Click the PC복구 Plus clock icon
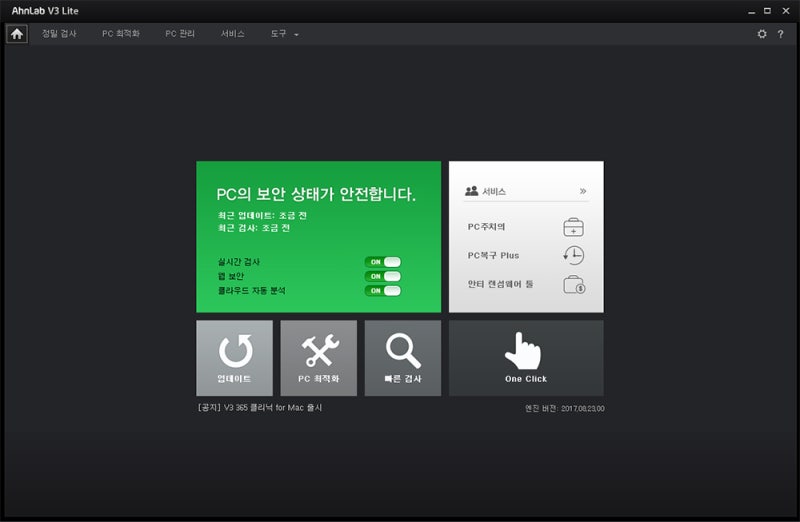This screenshot has width=800, height=522. (573, 255)
